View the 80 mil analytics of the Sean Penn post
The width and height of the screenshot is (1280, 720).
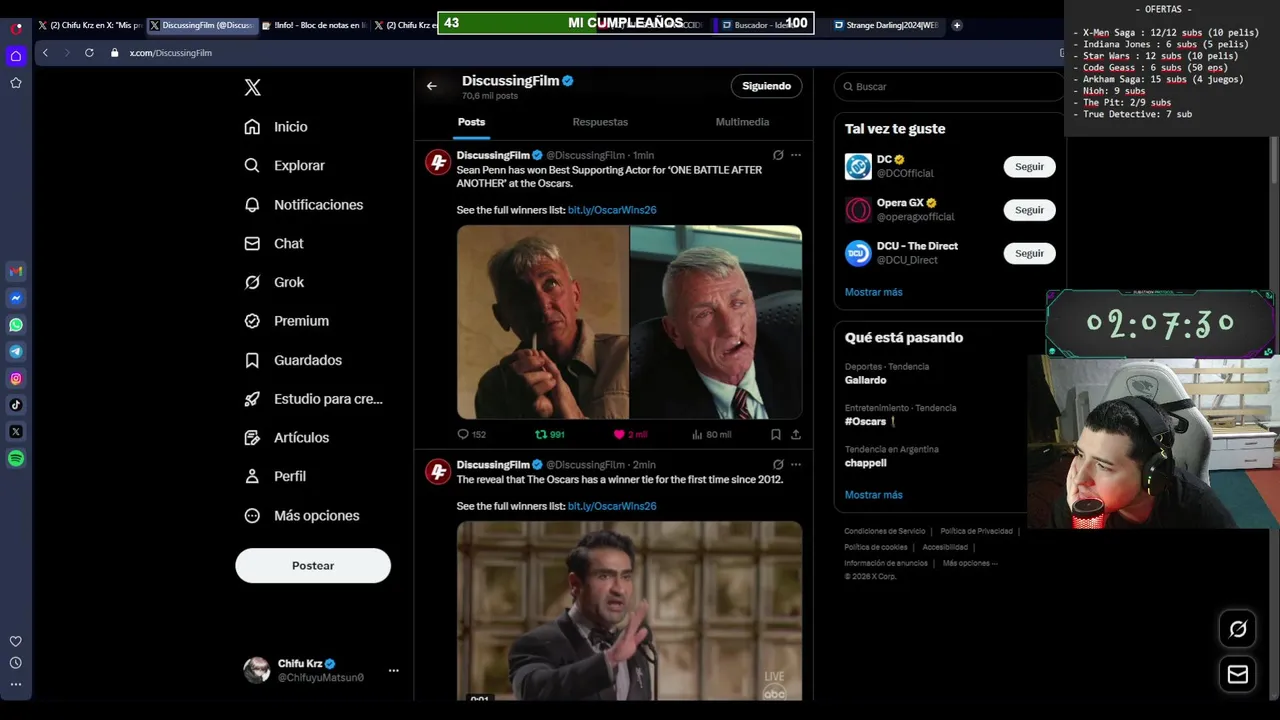[711, 434]
